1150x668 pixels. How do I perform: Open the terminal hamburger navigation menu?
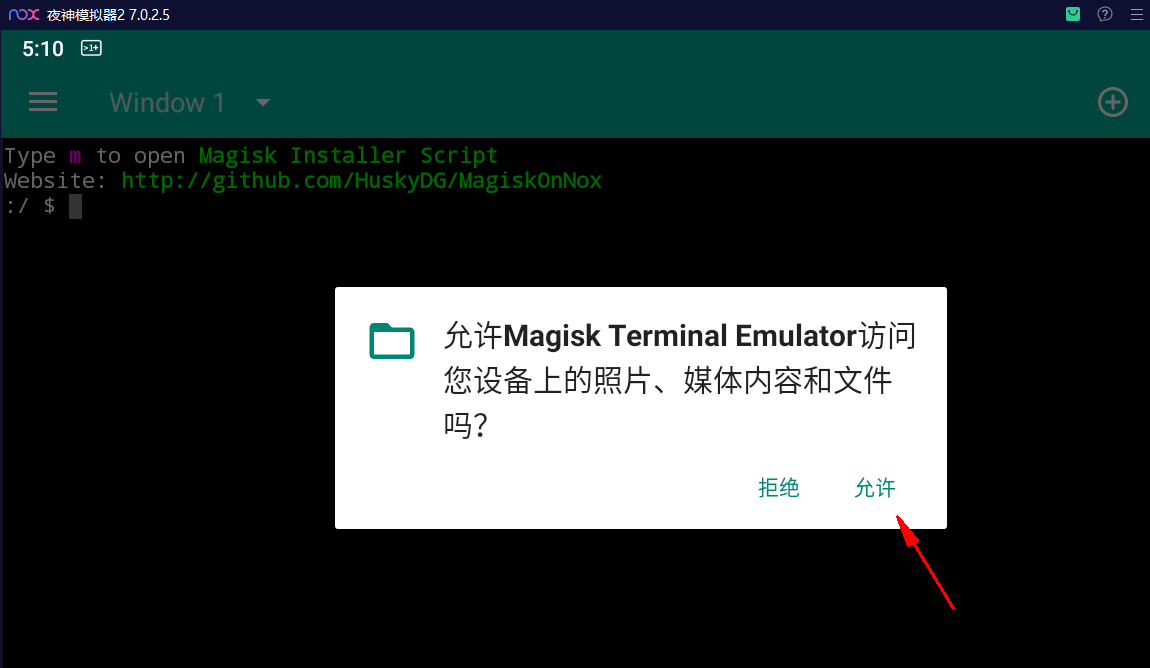coord(43,102)
